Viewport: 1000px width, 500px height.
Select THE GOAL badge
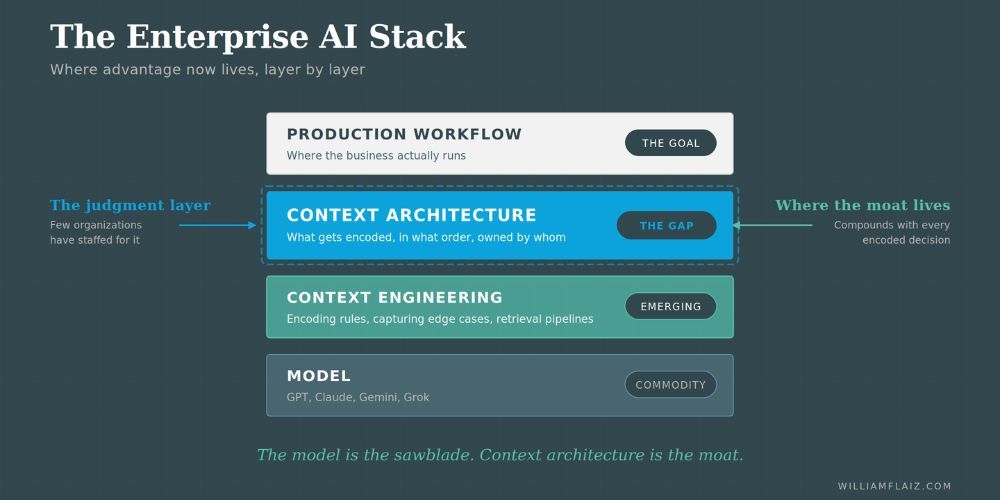[x=671, y=143]
